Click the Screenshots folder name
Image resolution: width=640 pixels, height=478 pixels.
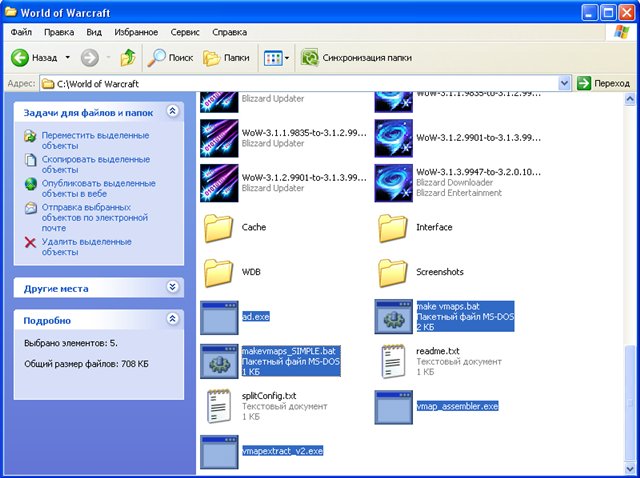pyautogui.click(x=440, y=272)
